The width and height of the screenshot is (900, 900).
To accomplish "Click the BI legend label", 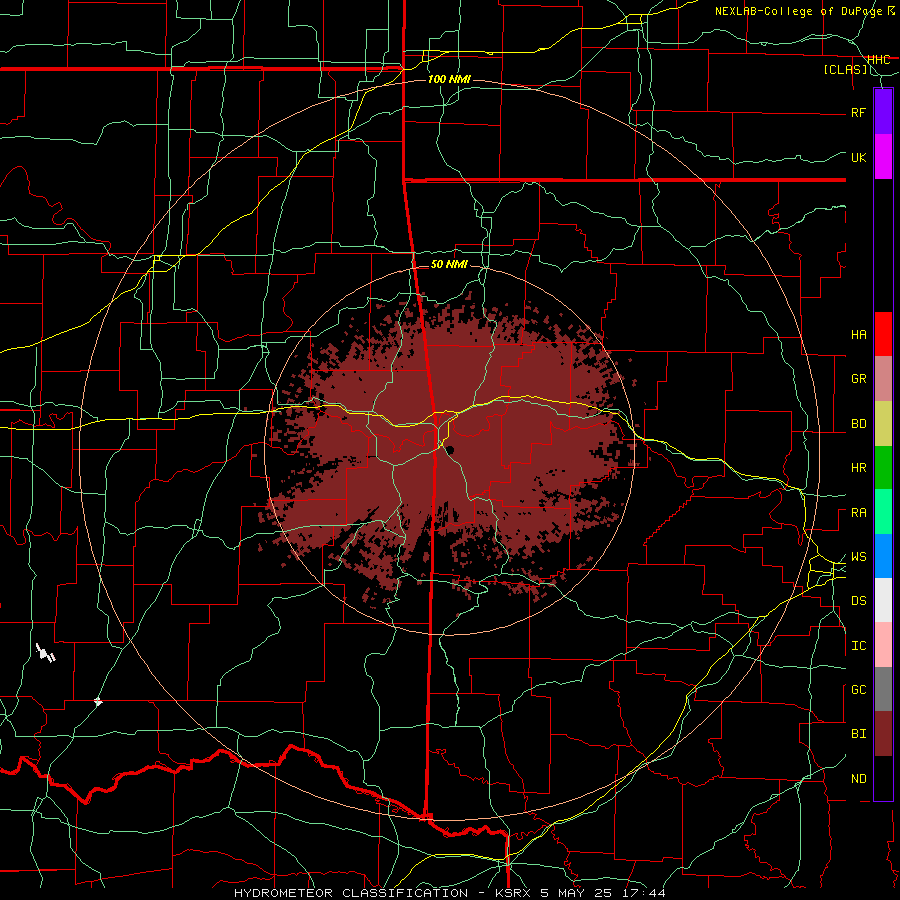I will (x=859, y=734).
